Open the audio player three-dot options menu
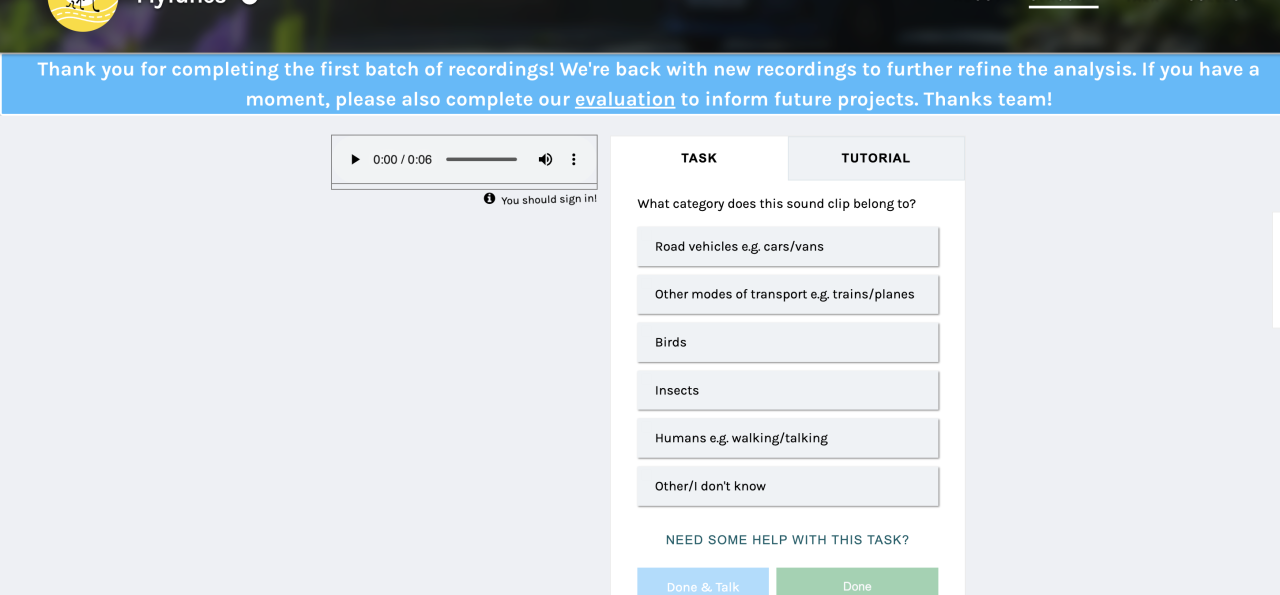The image size is (1280, 595). point(574,159)
